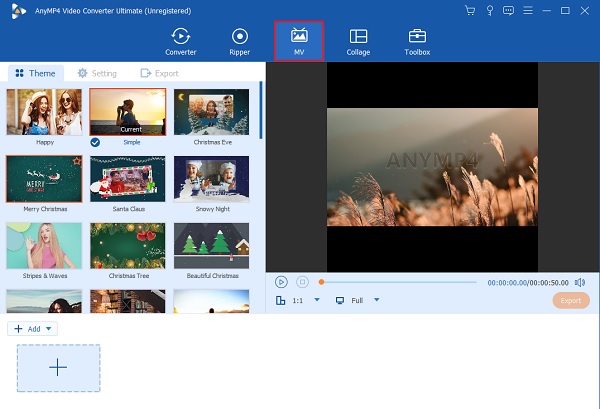
Task: Click the register key icon
Action: [x=489, y=11]
